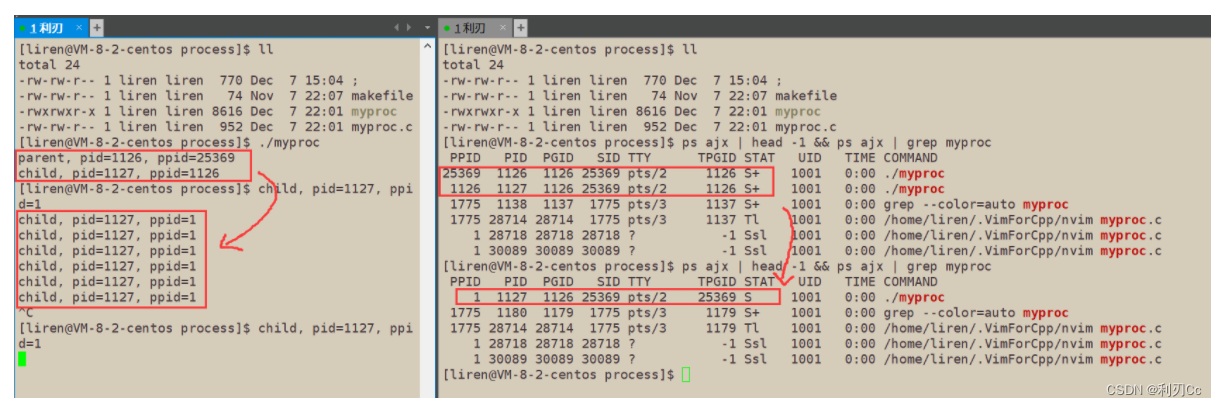
Task: Add a new tab in the left pane
Action: [97, 28]
